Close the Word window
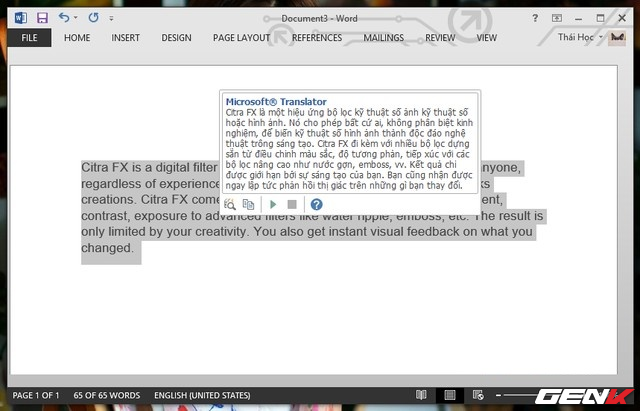 [x=622, y=18]
